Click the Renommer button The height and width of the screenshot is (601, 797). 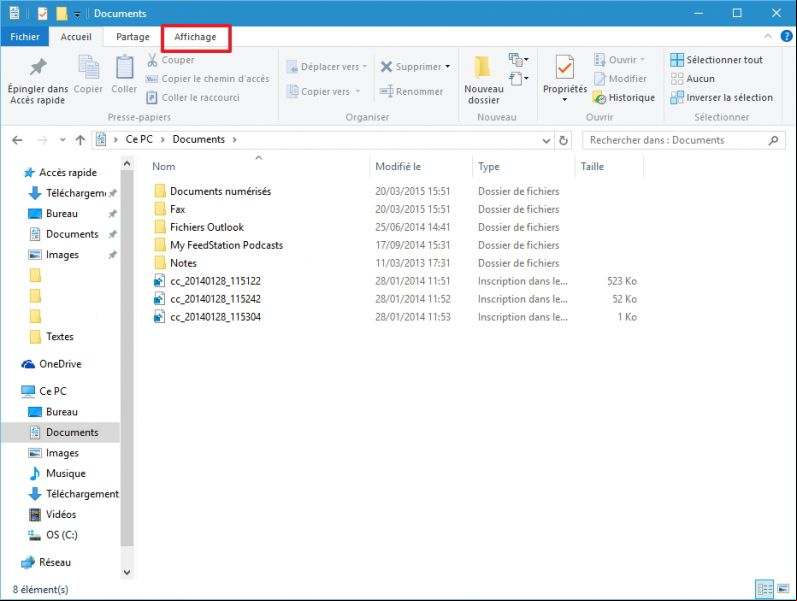pyautogui.click(x=411, y=92)
